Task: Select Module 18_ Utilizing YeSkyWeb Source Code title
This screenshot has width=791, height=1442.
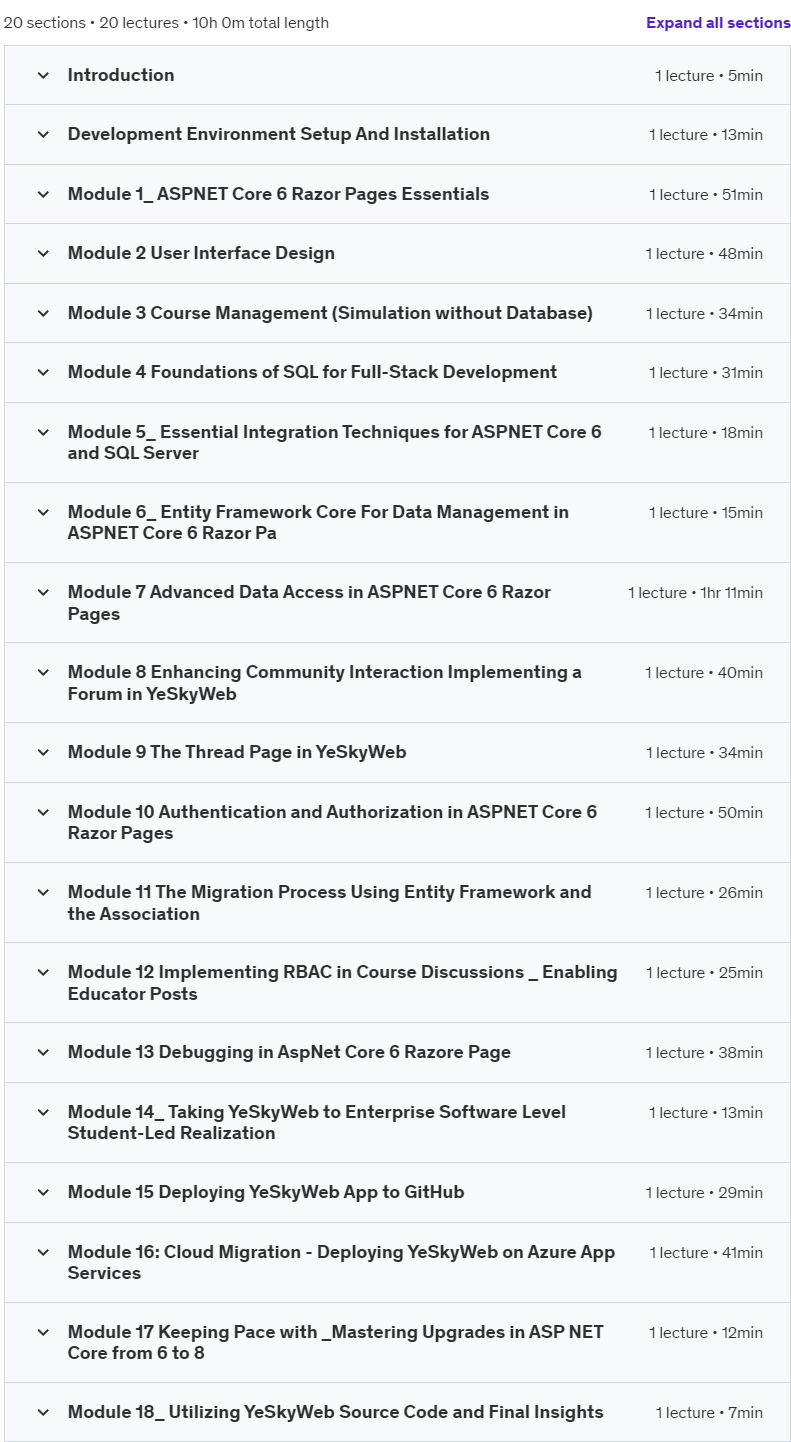Action: 336,1412
